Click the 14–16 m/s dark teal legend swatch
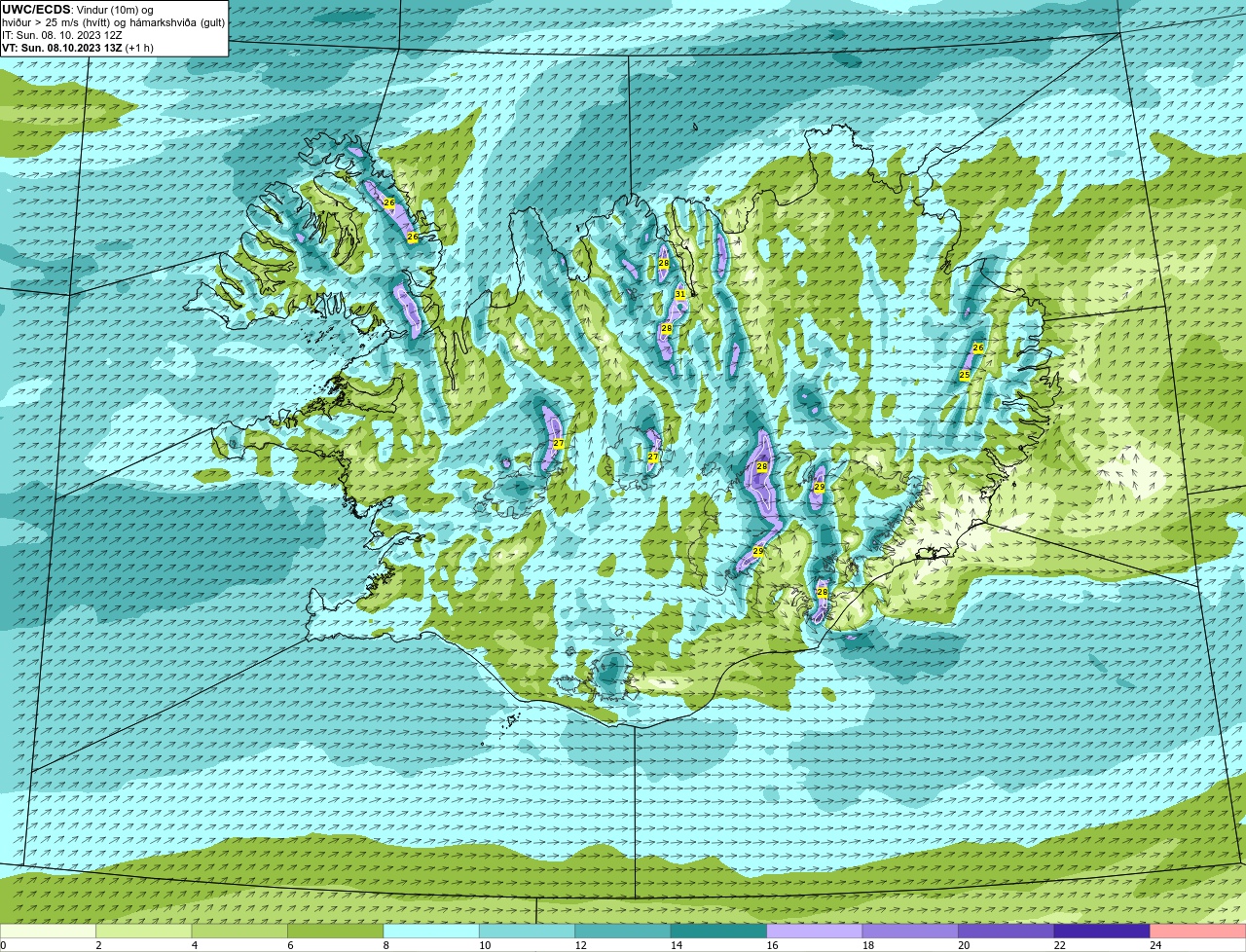Screen dimensions: 1246x952 [x=720, y=932]
